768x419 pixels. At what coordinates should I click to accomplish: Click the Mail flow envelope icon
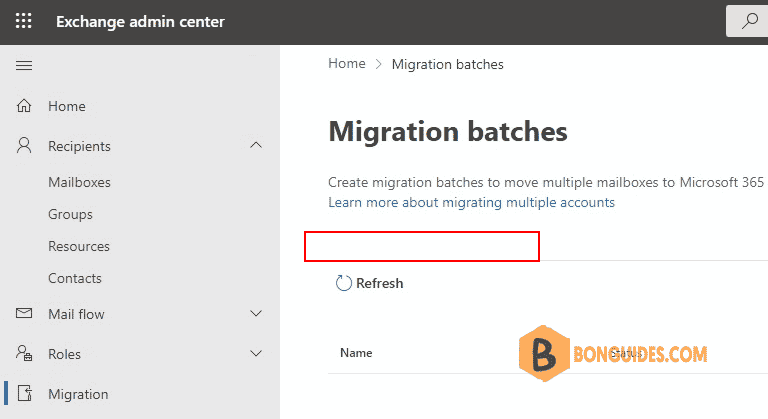pos(24,313)
